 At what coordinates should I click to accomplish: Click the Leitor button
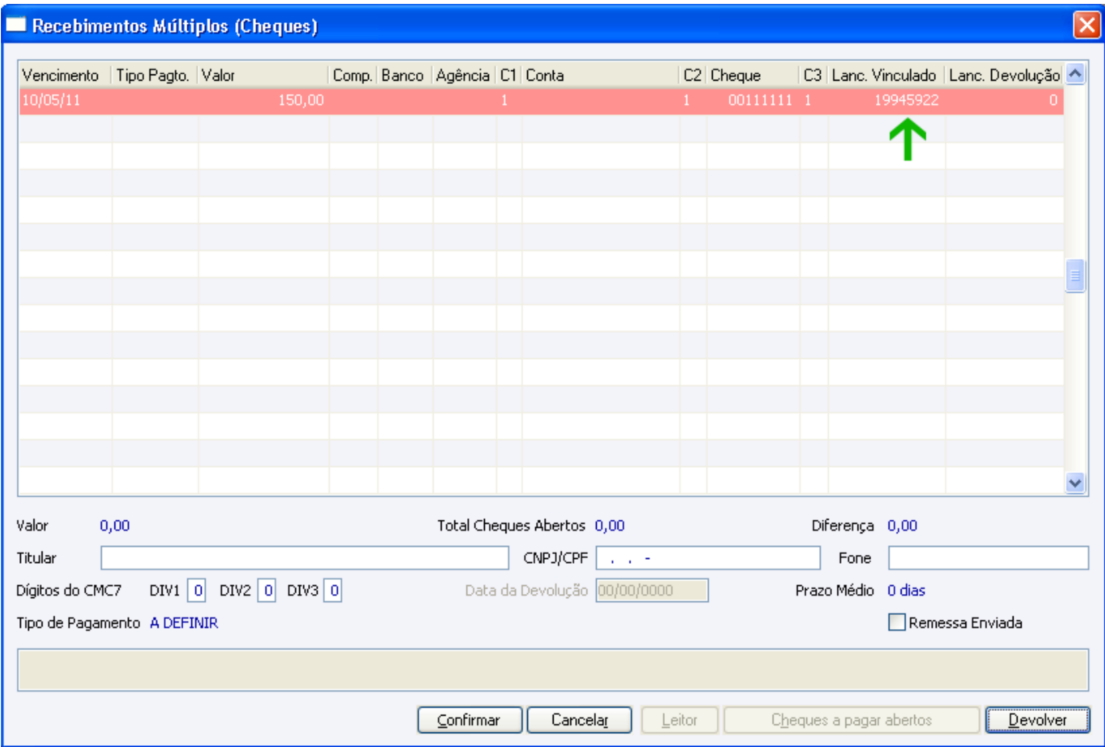(x=679, y=720)
